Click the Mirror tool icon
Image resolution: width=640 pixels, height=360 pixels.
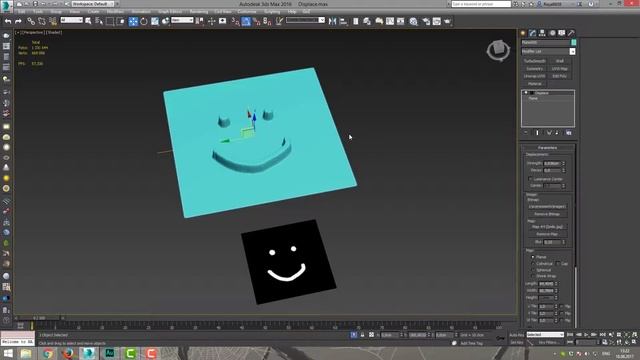click(x=332, y=21)
